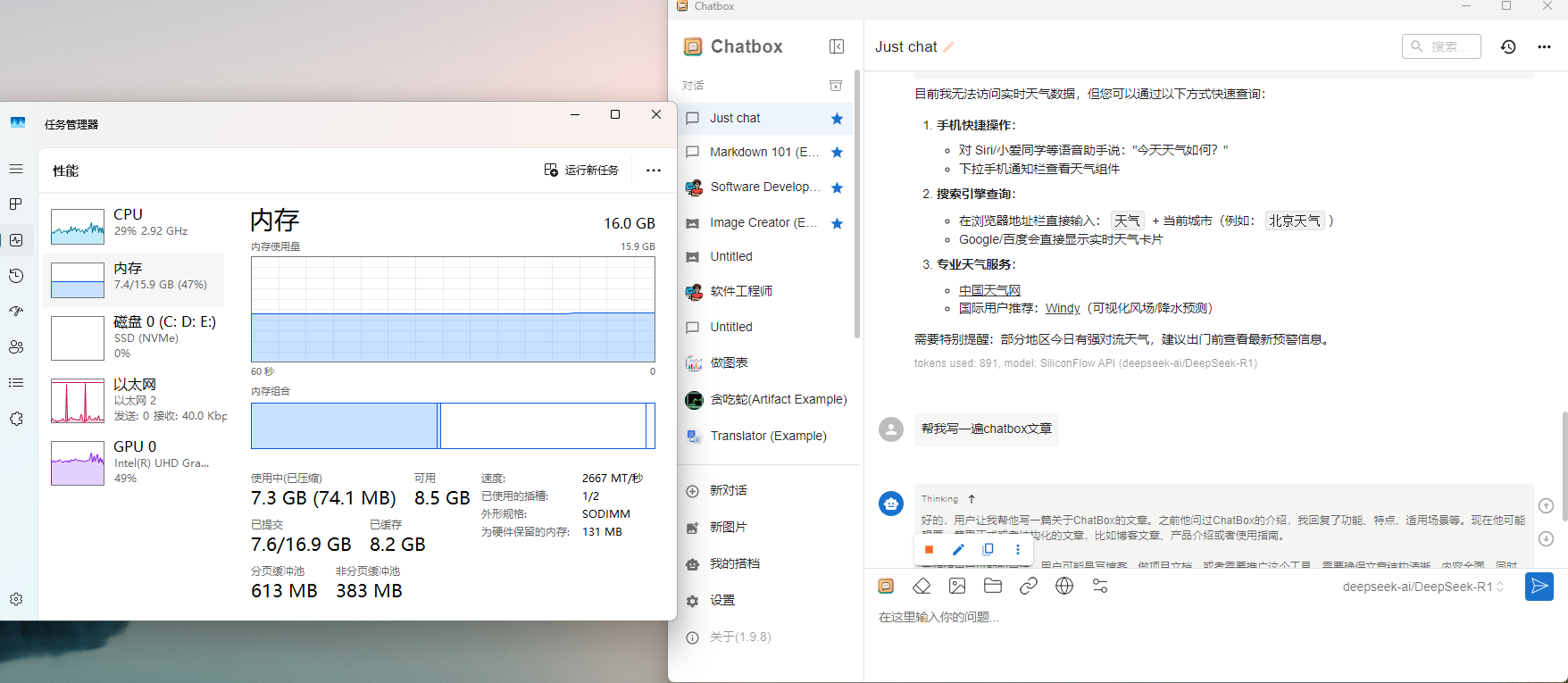Screen dimensions: 1568x683
Task: Open Processes page icon in Task Manager sidebar
Action: [x=16, y=204]
